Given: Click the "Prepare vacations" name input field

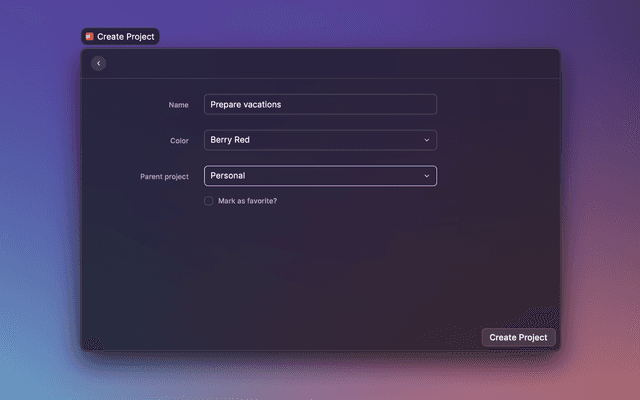Looking at the screenshot, I should [320, 104].
